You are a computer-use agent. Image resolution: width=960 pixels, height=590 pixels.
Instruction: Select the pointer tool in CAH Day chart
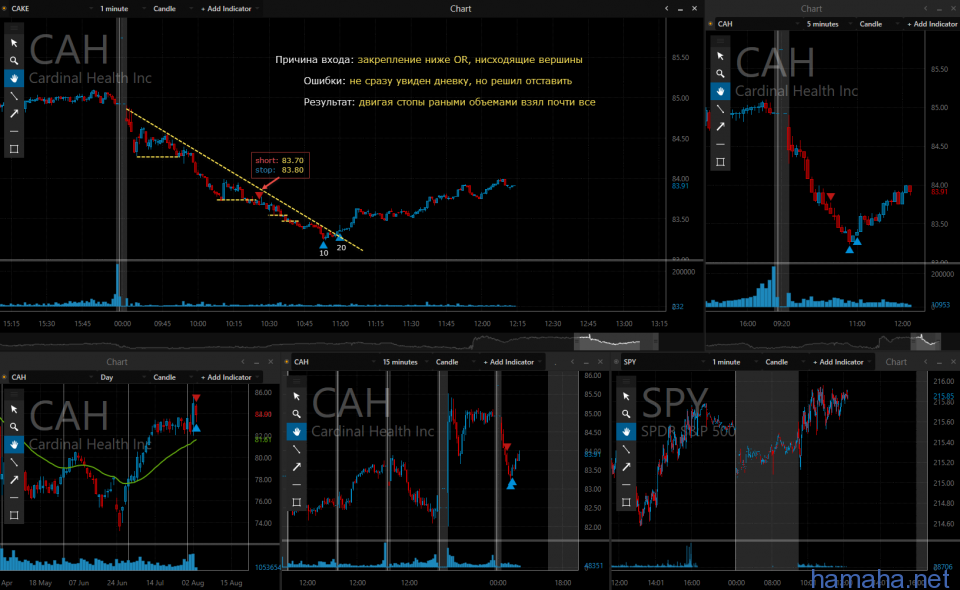click(14, 409)
